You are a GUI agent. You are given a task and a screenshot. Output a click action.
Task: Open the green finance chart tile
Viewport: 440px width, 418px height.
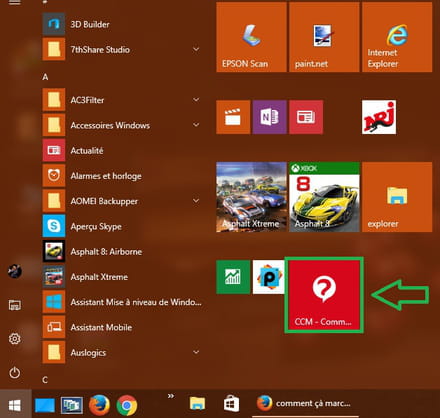(x=233, y=277)
